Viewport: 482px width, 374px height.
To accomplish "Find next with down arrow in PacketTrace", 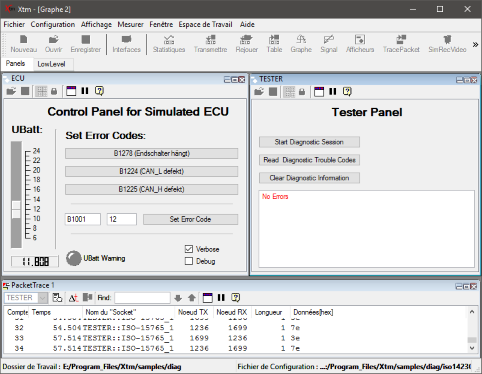I will click(178, 298).
